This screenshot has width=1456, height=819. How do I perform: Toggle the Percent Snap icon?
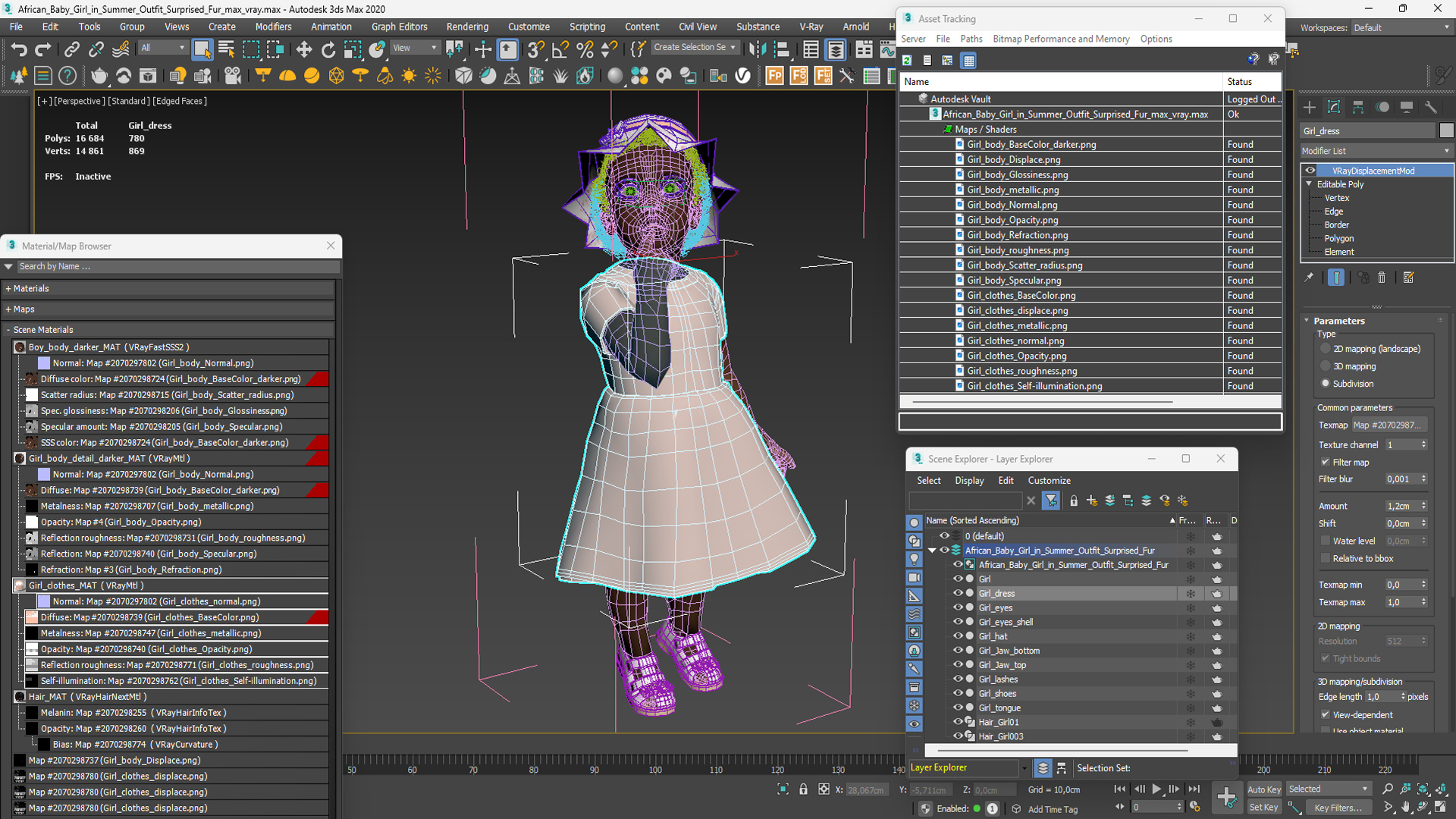click(x=585, y=50)
